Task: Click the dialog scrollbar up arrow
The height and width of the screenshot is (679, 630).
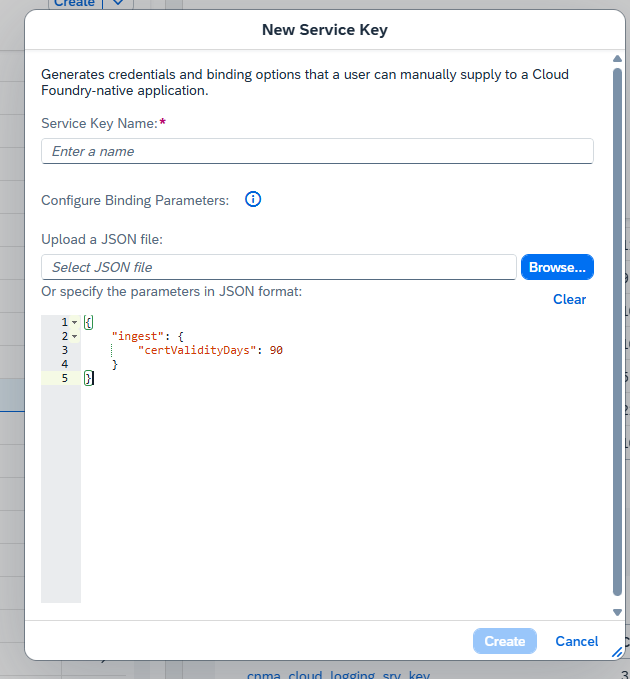Action: click(x=617, y=58)
